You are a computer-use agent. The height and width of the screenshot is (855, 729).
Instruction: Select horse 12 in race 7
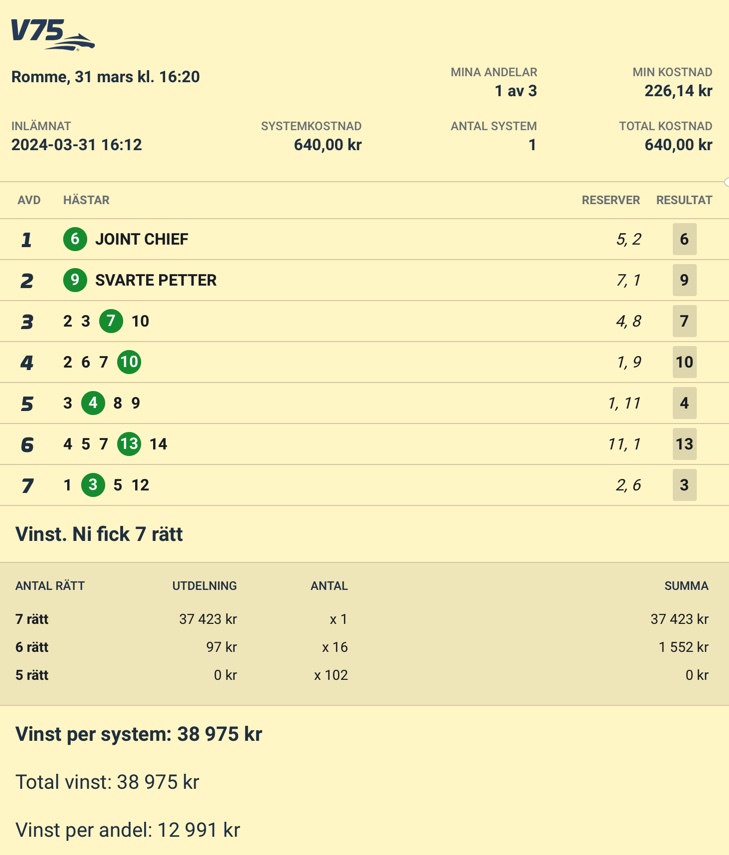(x=140, y=485)
